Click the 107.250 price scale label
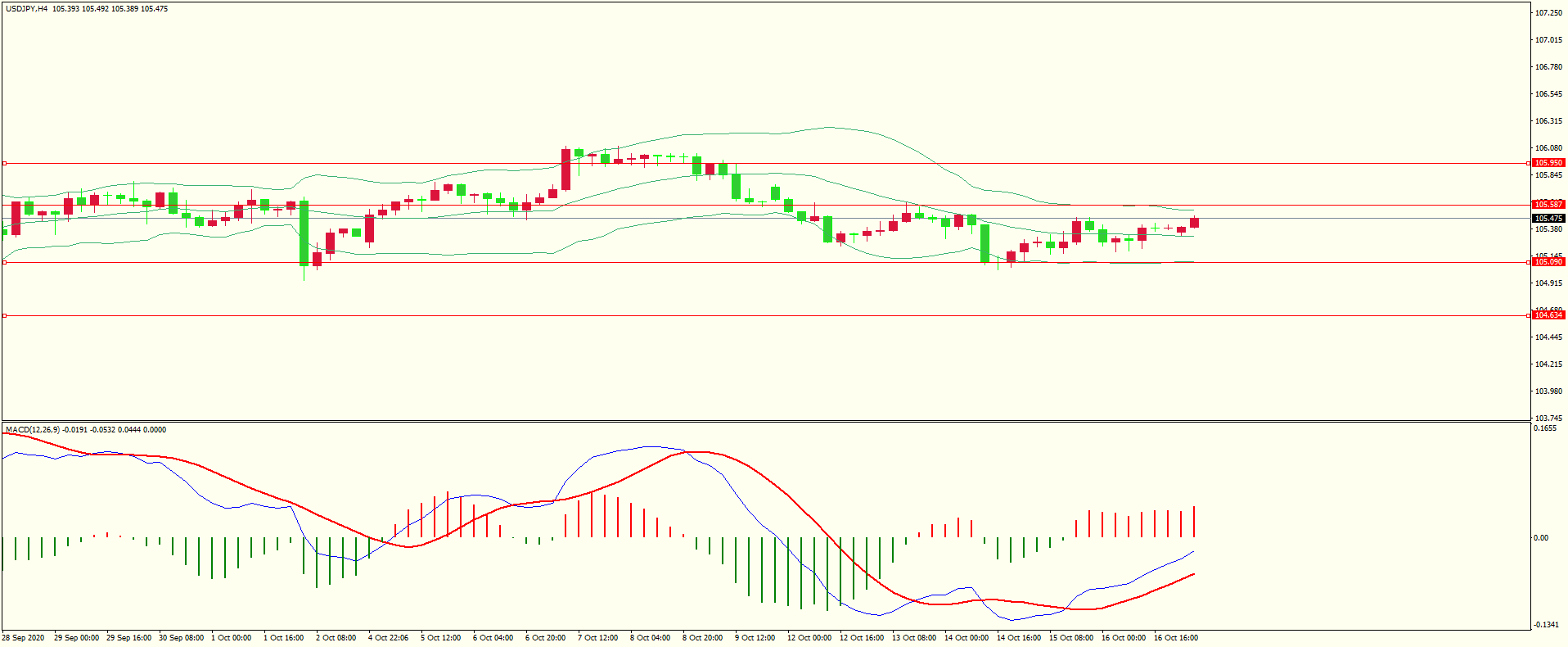This screenshot has width=1568, height=647. [1548, 13]
